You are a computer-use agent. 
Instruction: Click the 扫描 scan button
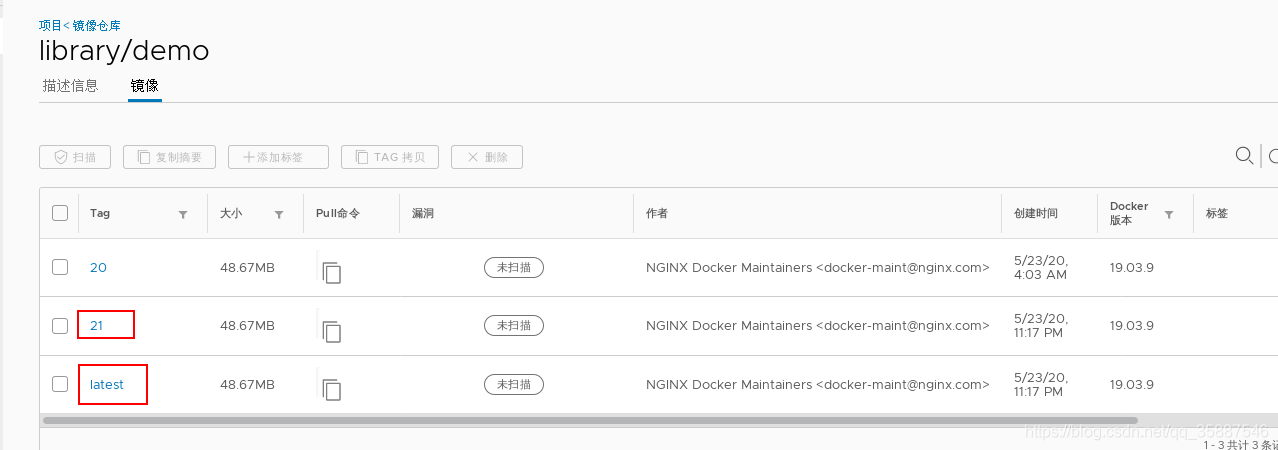tap(75, 157)
